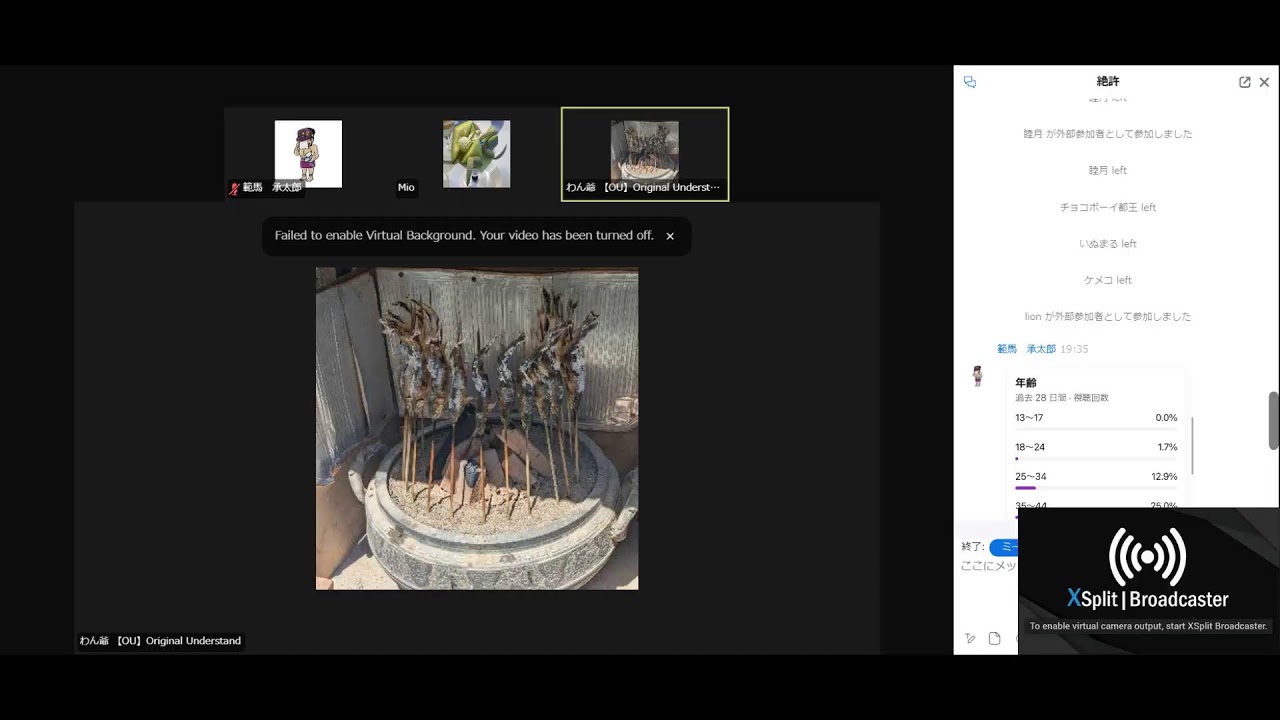Screen dimensions: 1280x720
Task: Open the 年齢 age chart image in chat
Action: pos(1096,440)
